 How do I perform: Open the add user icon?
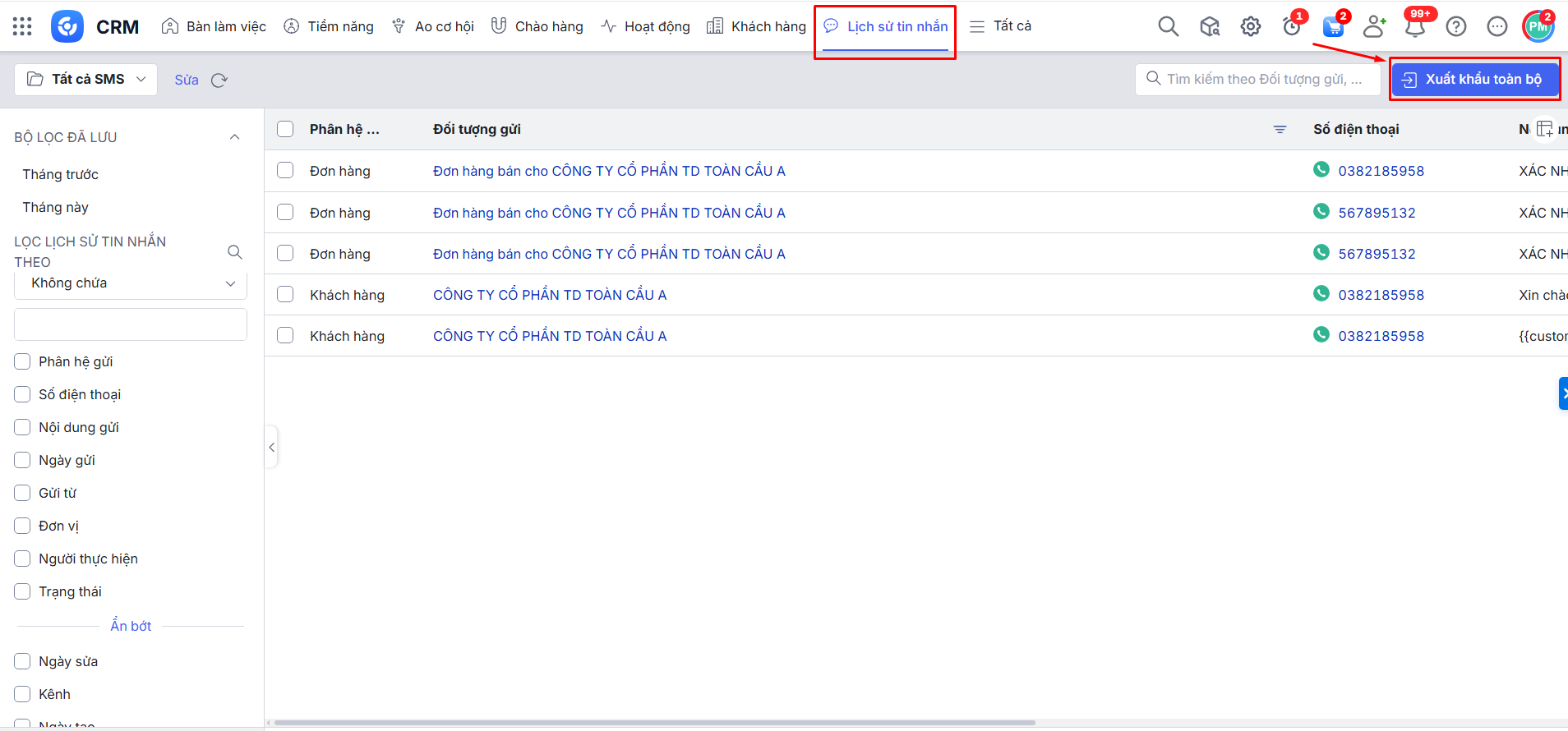(1373, 27)
